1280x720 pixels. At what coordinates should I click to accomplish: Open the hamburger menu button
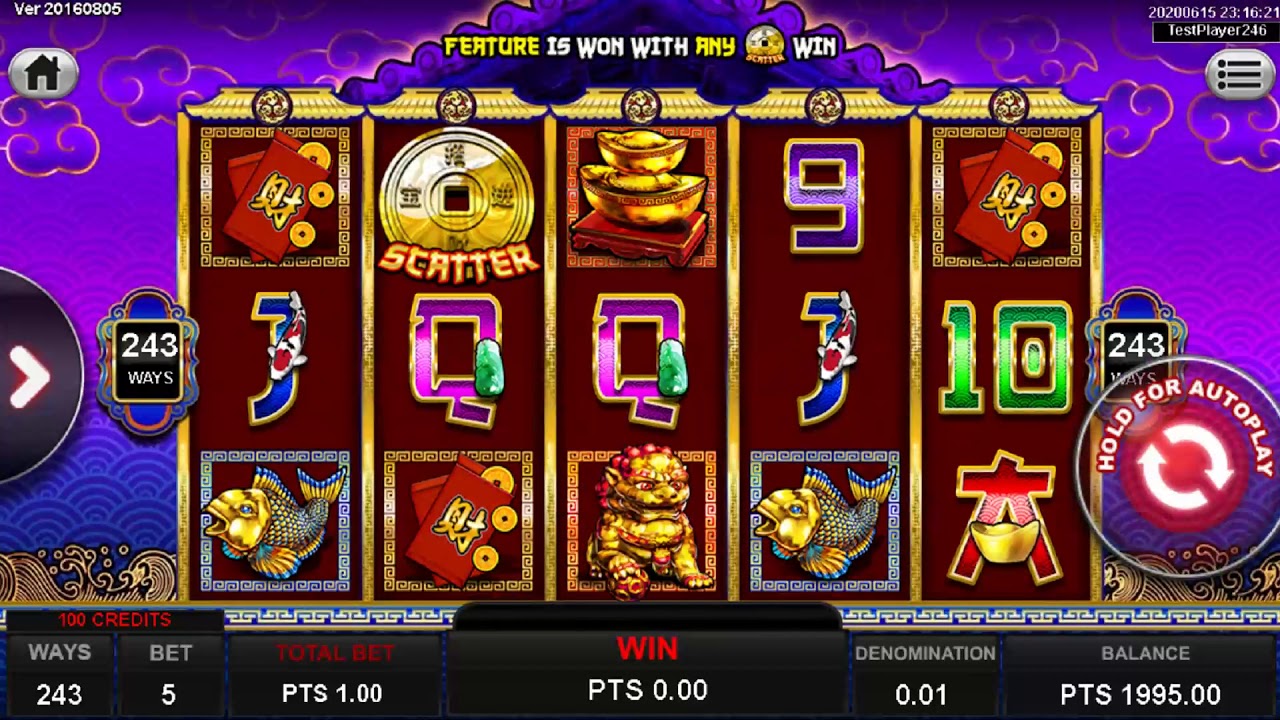pos(1239,75)
